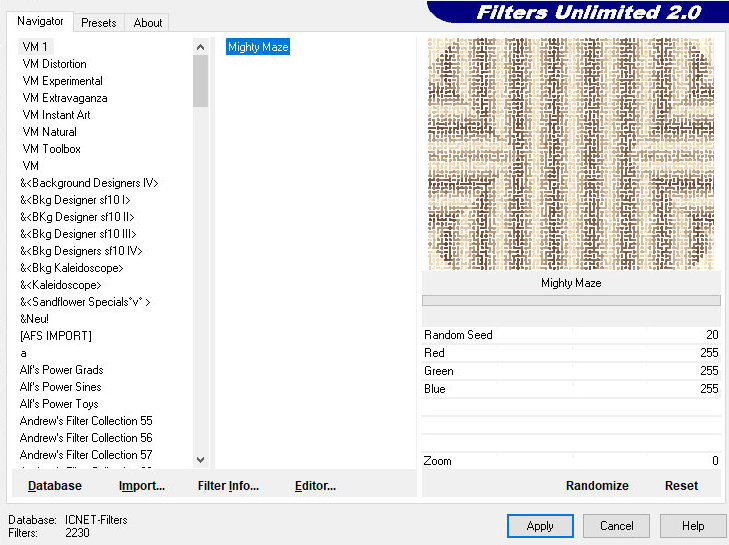Reset the filter parameters
The image size is (729, 545).
coord(681,486)
